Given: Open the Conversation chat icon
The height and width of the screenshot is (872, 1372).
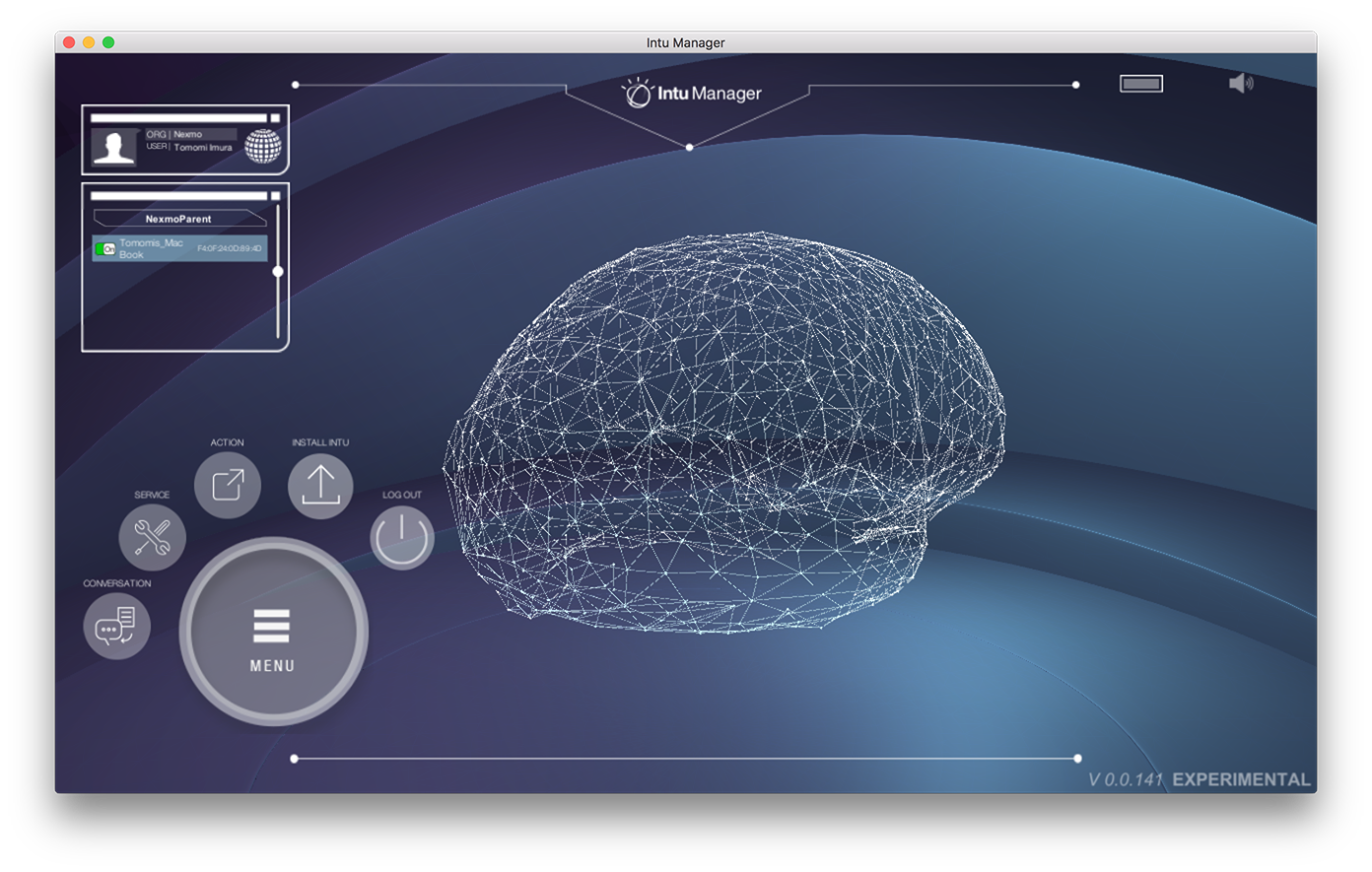Looking at the screenshot, I should [116, 626].
